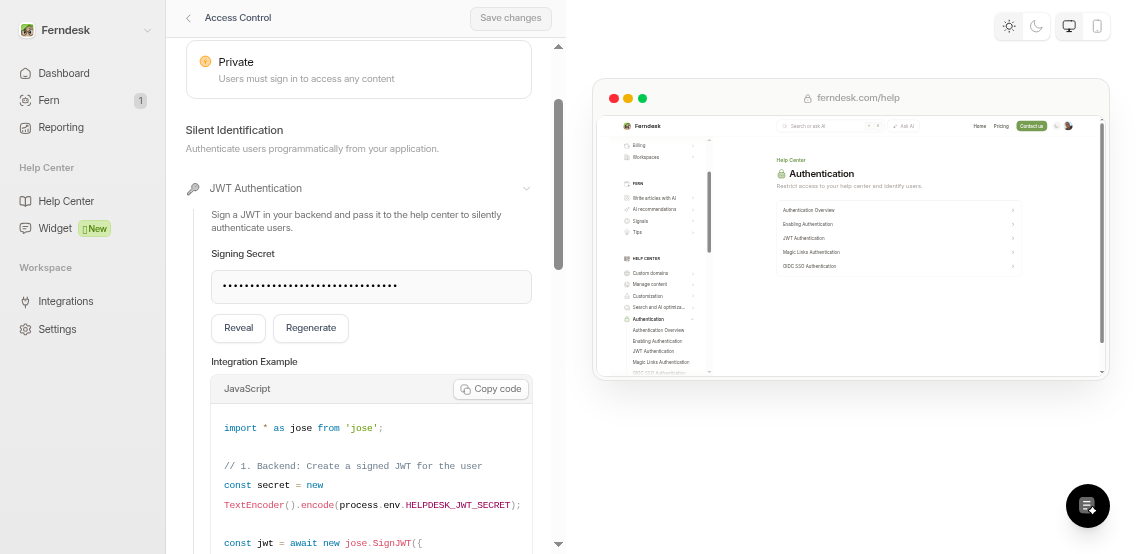
Task: Click the Ferndesk logo in the preview header
Action: pyautogui.click(x=627, y=126)
